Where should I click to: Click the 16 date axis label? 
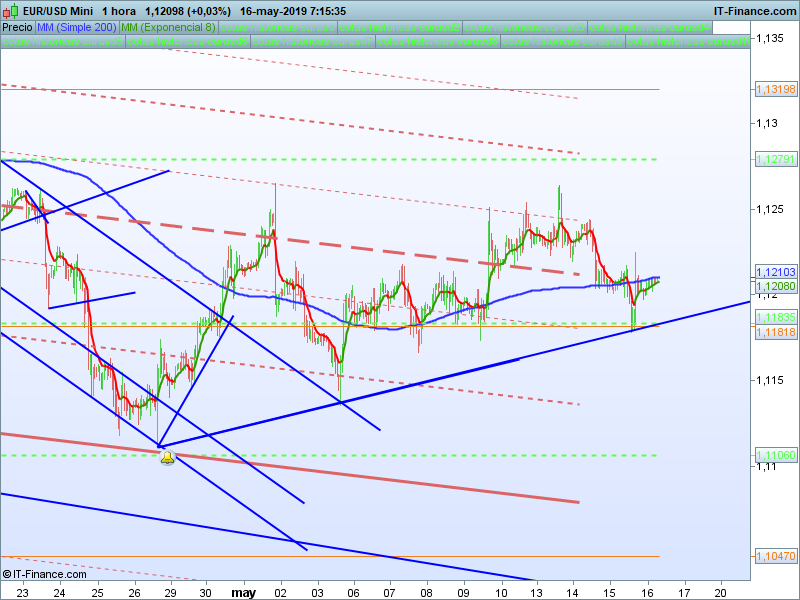(x=647, y=592)
